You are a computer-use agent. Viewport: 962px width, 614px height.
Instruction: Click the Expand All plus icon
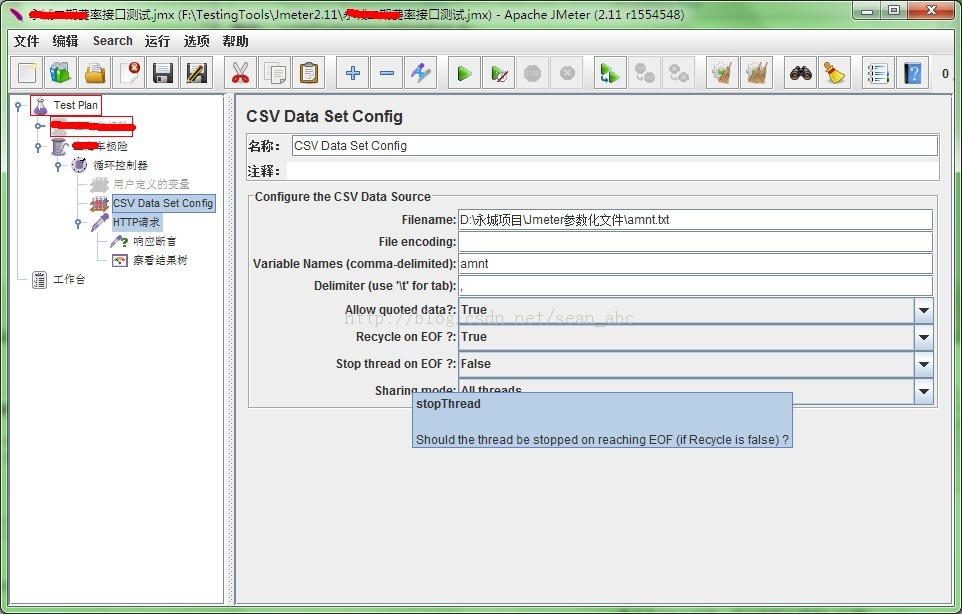pyautogui.click(x=352, y=73)
